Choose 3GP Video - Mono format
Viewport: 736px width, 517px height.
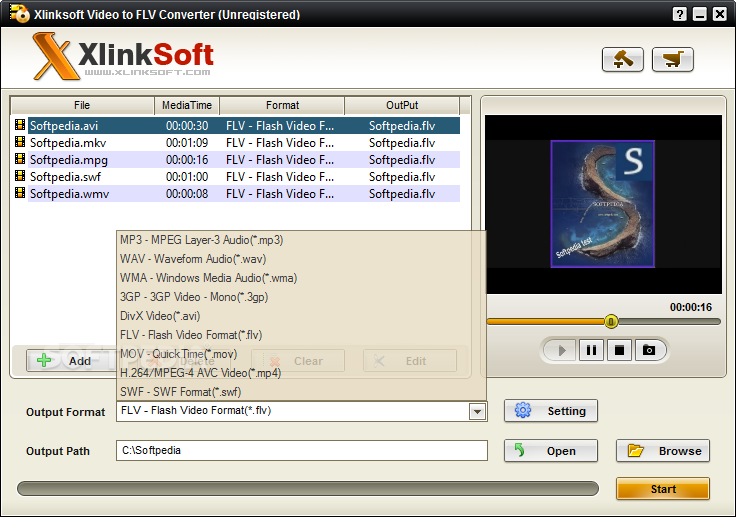tap(301, 297)
